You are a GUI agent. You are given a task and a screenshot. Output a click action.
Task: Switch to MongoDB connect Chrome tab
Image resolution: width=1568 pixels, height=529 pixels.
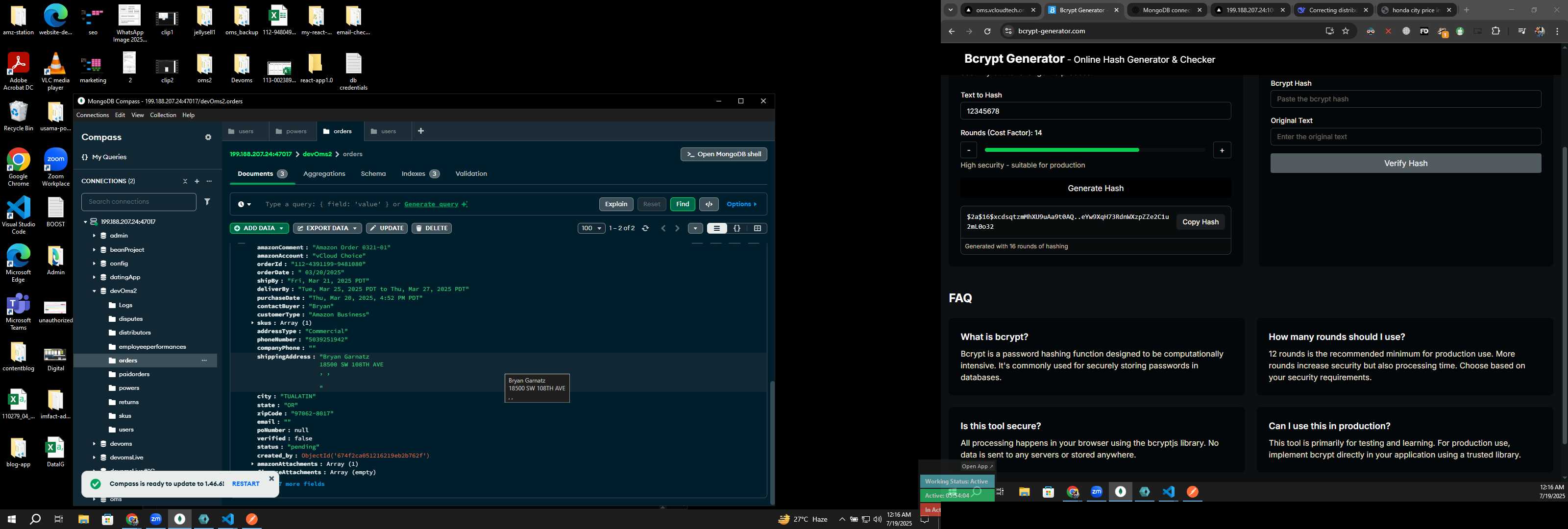click(1166, 10)
